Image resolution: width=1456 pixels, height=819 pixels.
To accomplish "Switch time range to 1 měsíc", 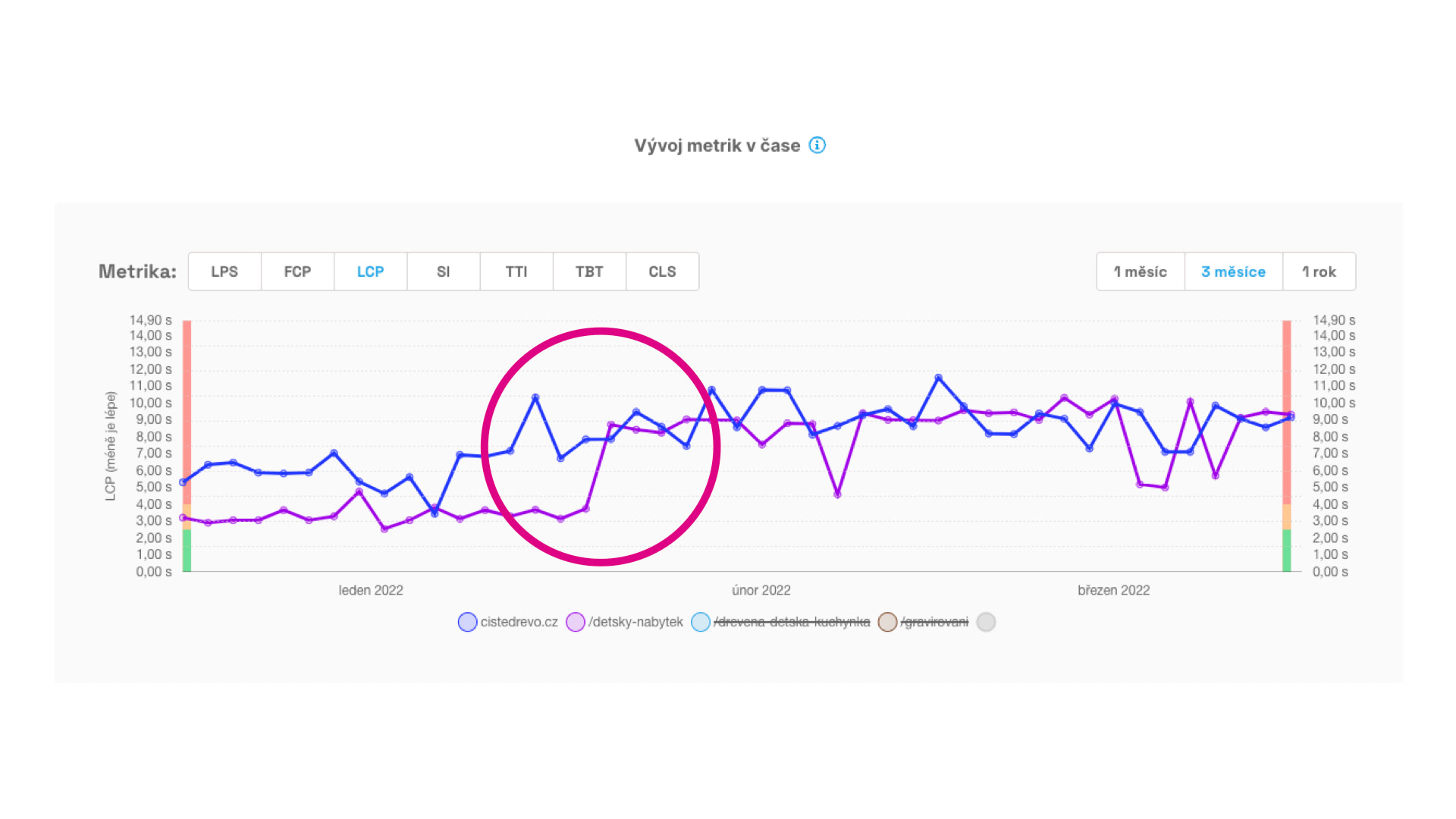I will pos(1141,271).
